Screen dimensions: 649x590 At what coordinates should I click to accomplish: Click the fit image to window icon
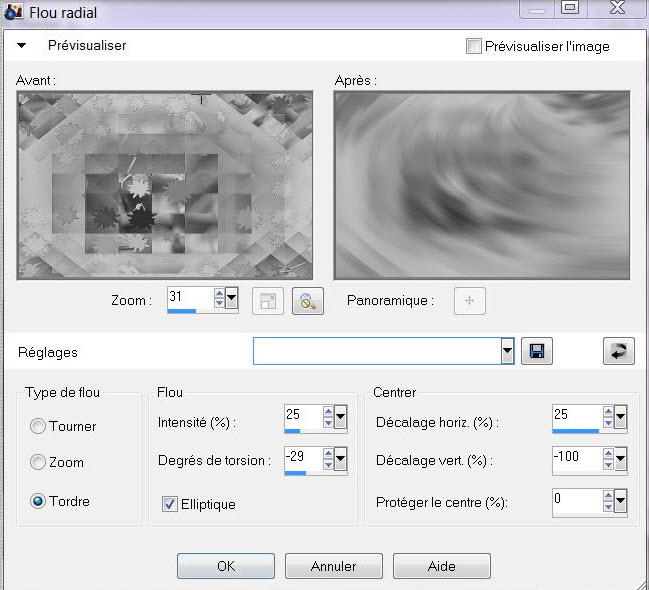(268, 301)
